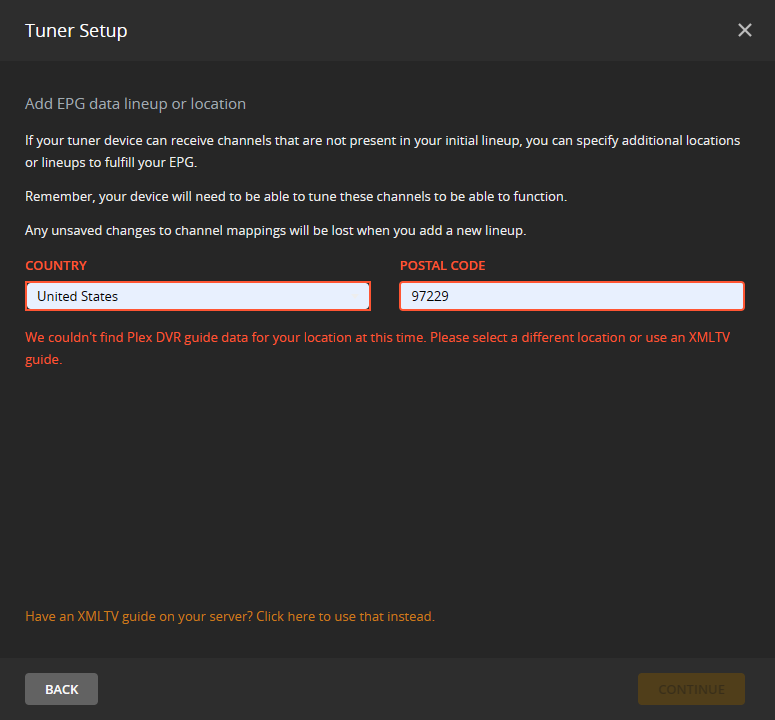Click the 'United States' text in Country
This screenshot has width=775, height=720.
click(77, 296)
